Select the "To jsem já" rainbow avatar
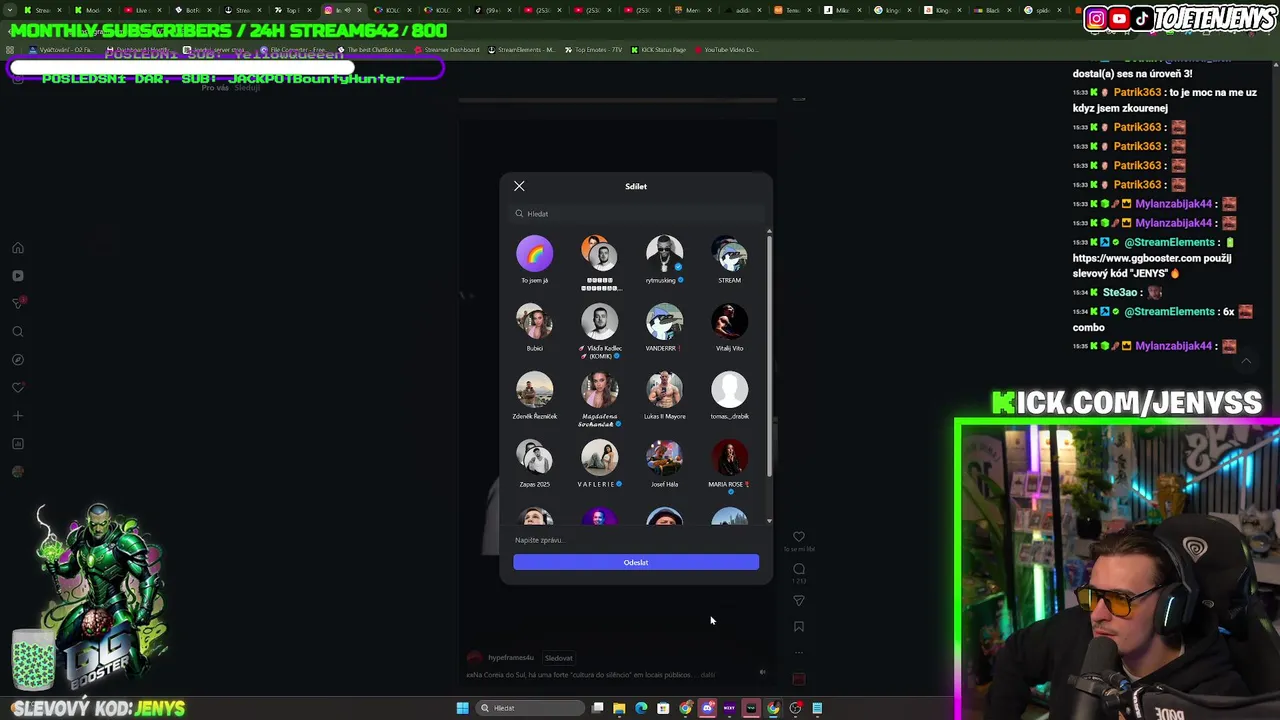This screenshot has height=720, width=1280. point(534,254)
